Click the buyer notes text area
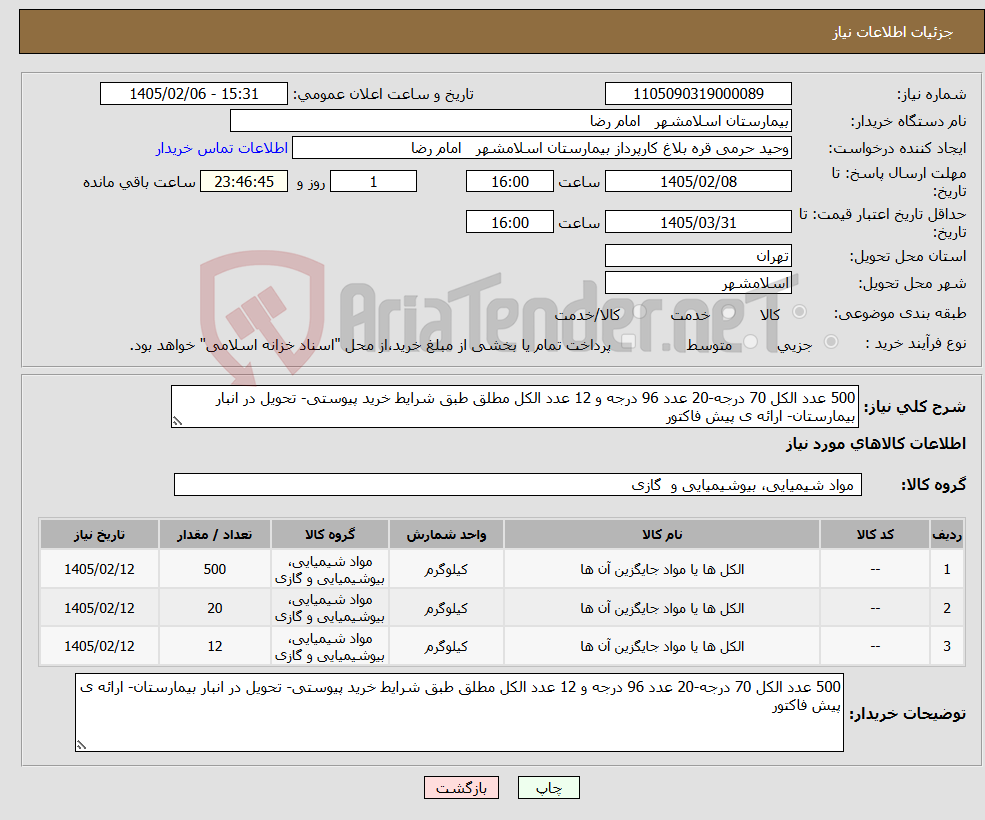The width and height of the screenshot is (985, 820). (x=459, y=712)
